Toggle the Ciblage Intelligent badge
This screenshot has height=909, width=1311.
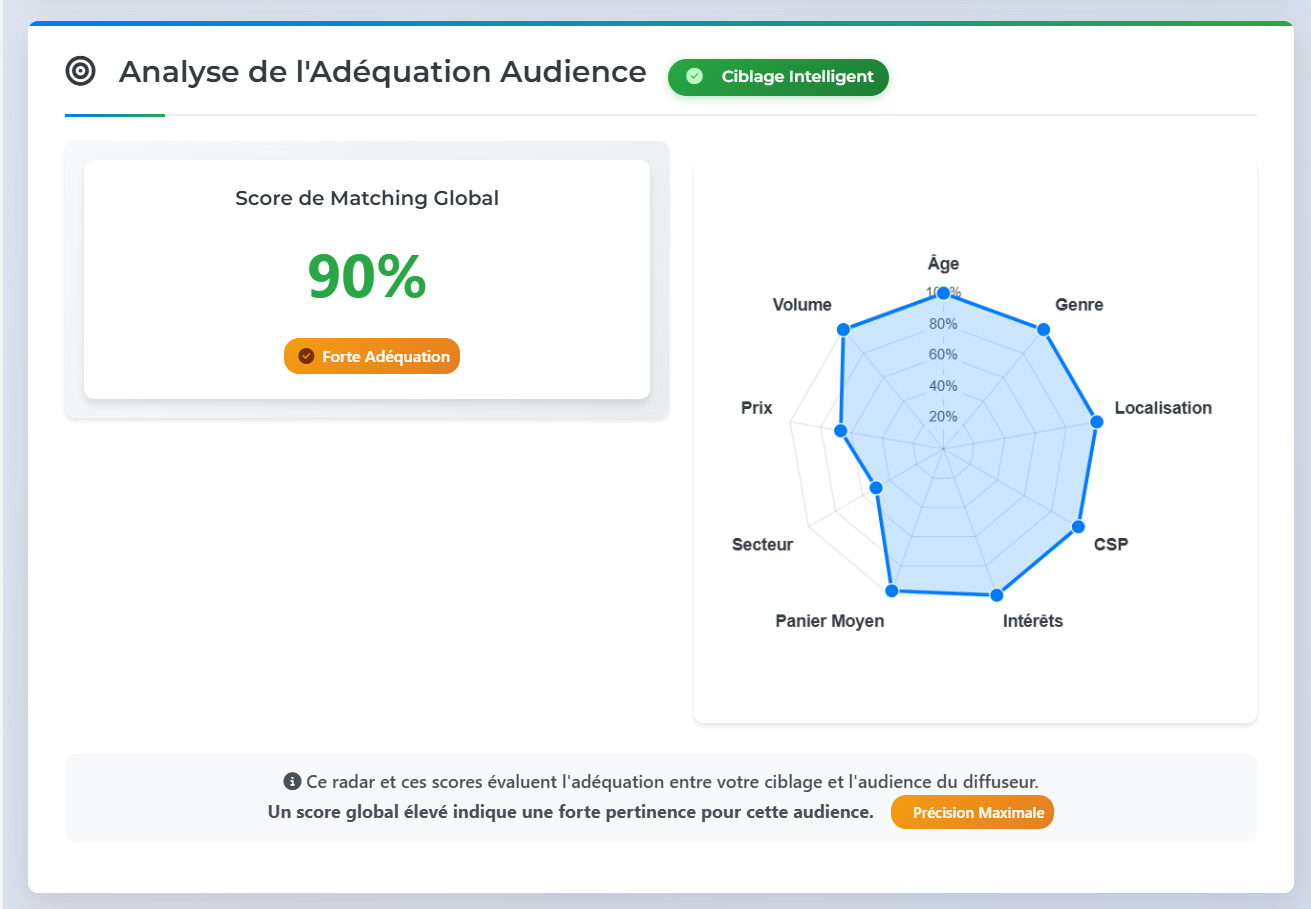pos(778,77)
